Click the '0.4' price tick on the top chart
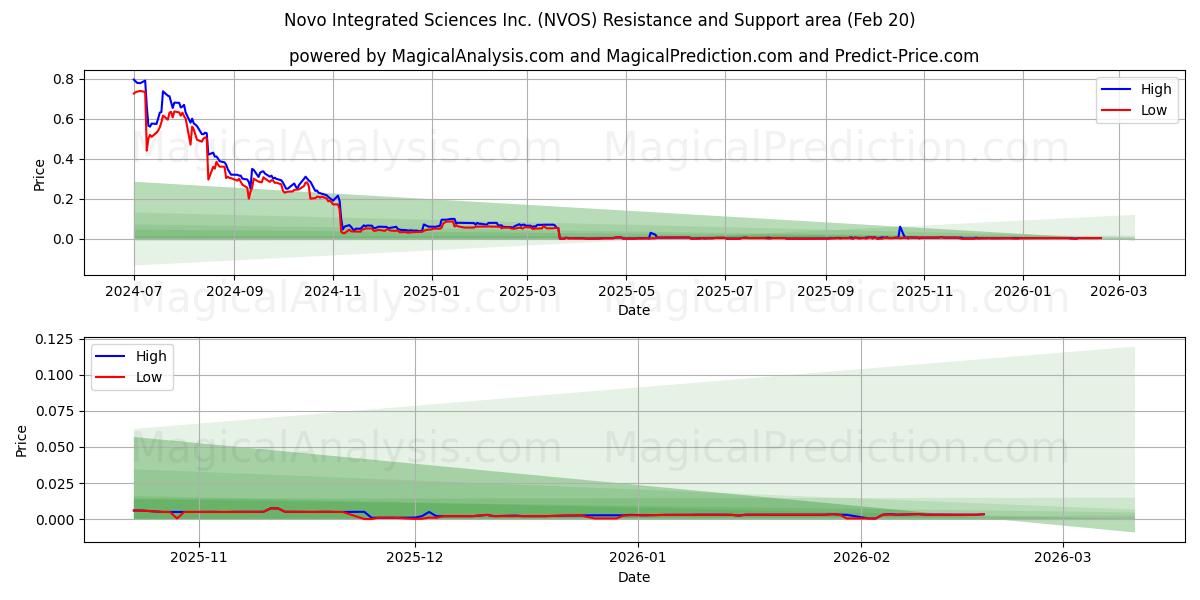This screenshot has height=600, width=1200. pos(65,159)
